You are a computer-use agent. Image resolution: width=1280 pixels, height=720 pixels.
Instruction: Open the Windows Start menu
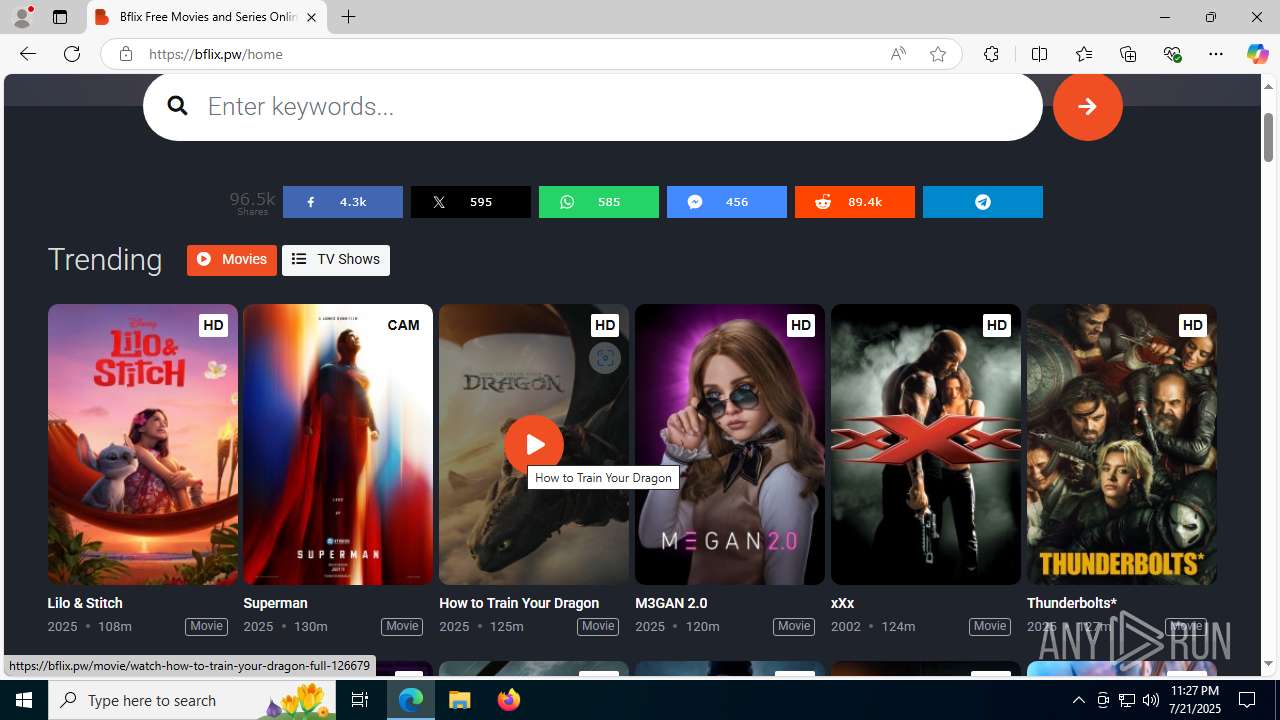tap(24, 700)
